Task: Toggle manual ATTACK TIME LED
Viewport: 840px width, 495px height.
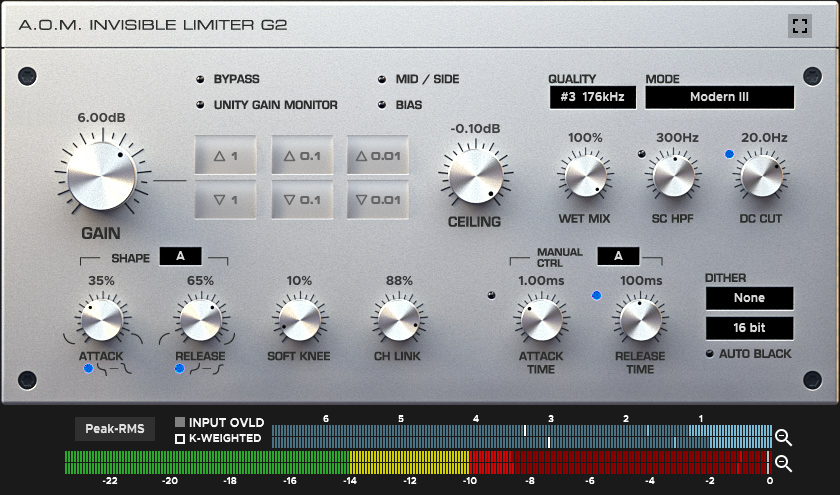Action: coord(491,295)
